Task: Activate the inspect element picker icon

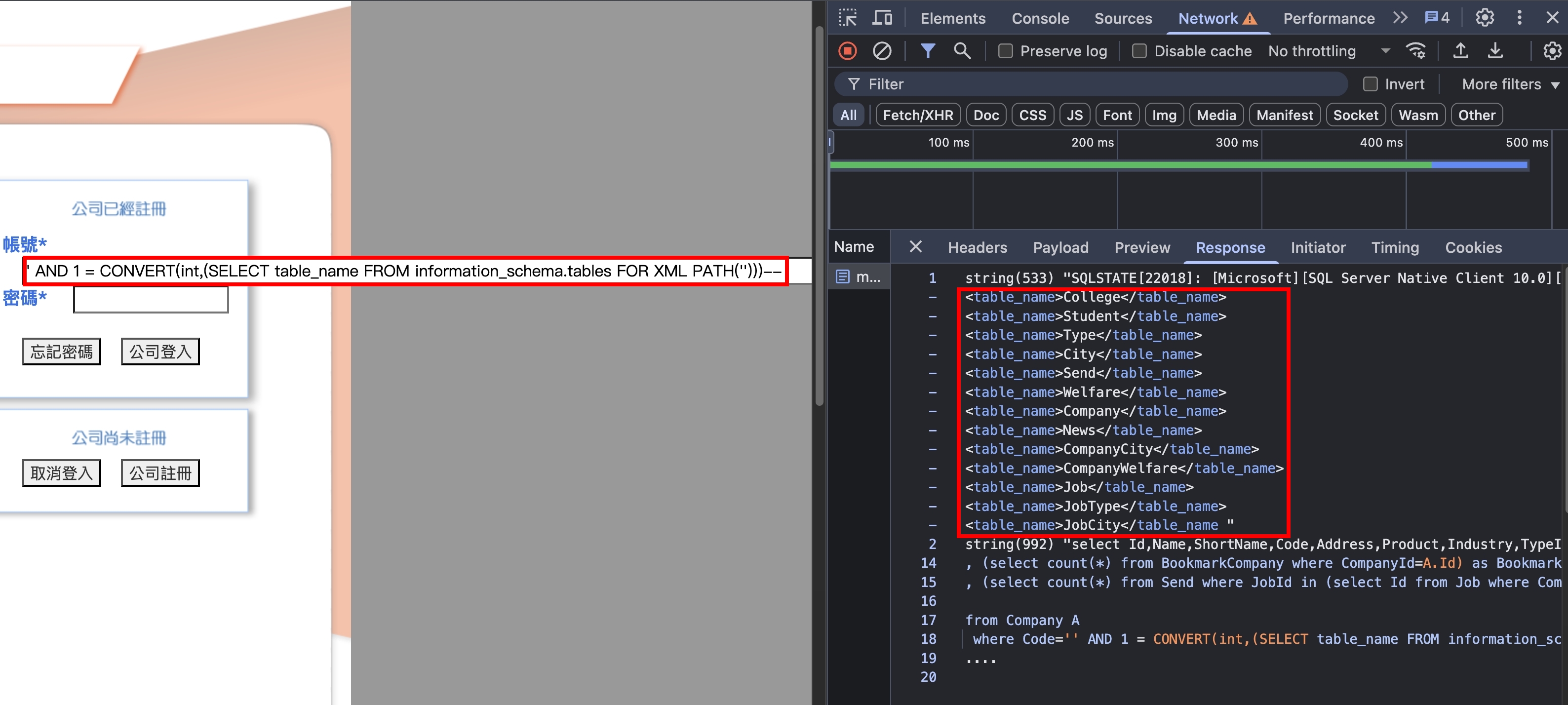Action: point(847,18)
